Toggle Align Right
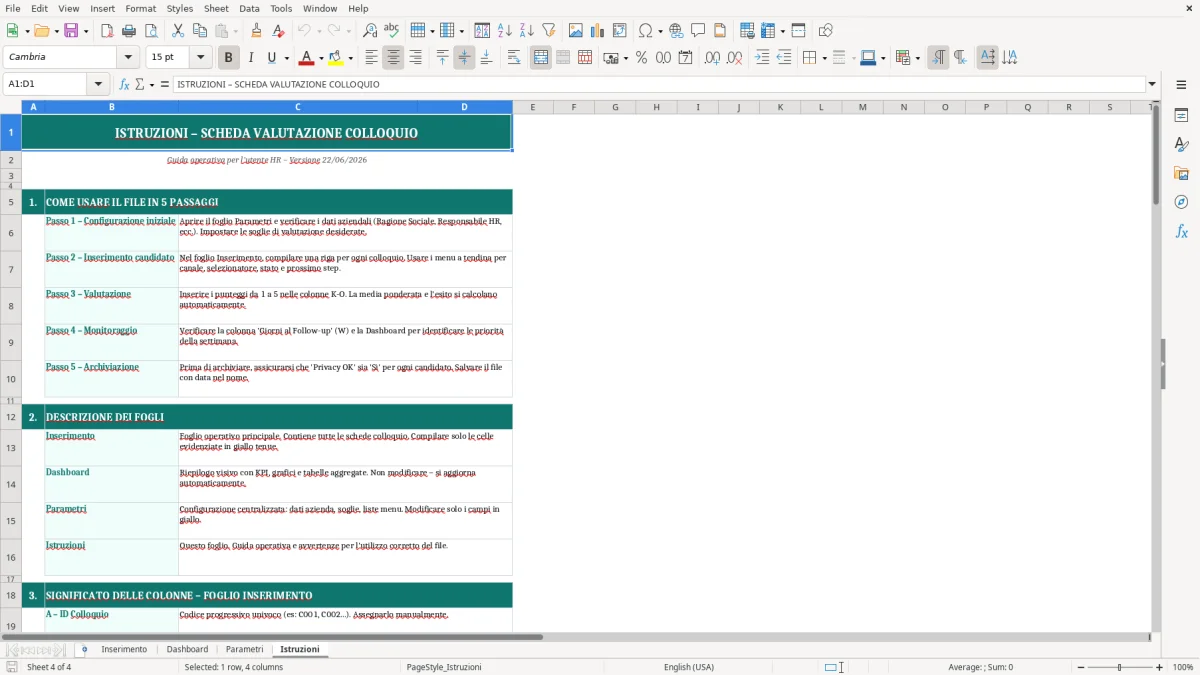1200x675 pixels. coord(415,58)
